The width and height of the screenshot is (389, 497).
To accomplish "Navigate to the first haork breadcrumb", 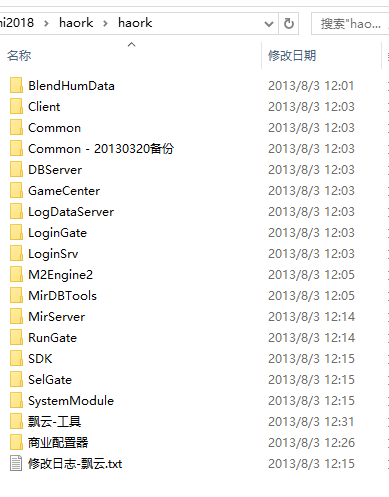I will click(x=76, y=23).
